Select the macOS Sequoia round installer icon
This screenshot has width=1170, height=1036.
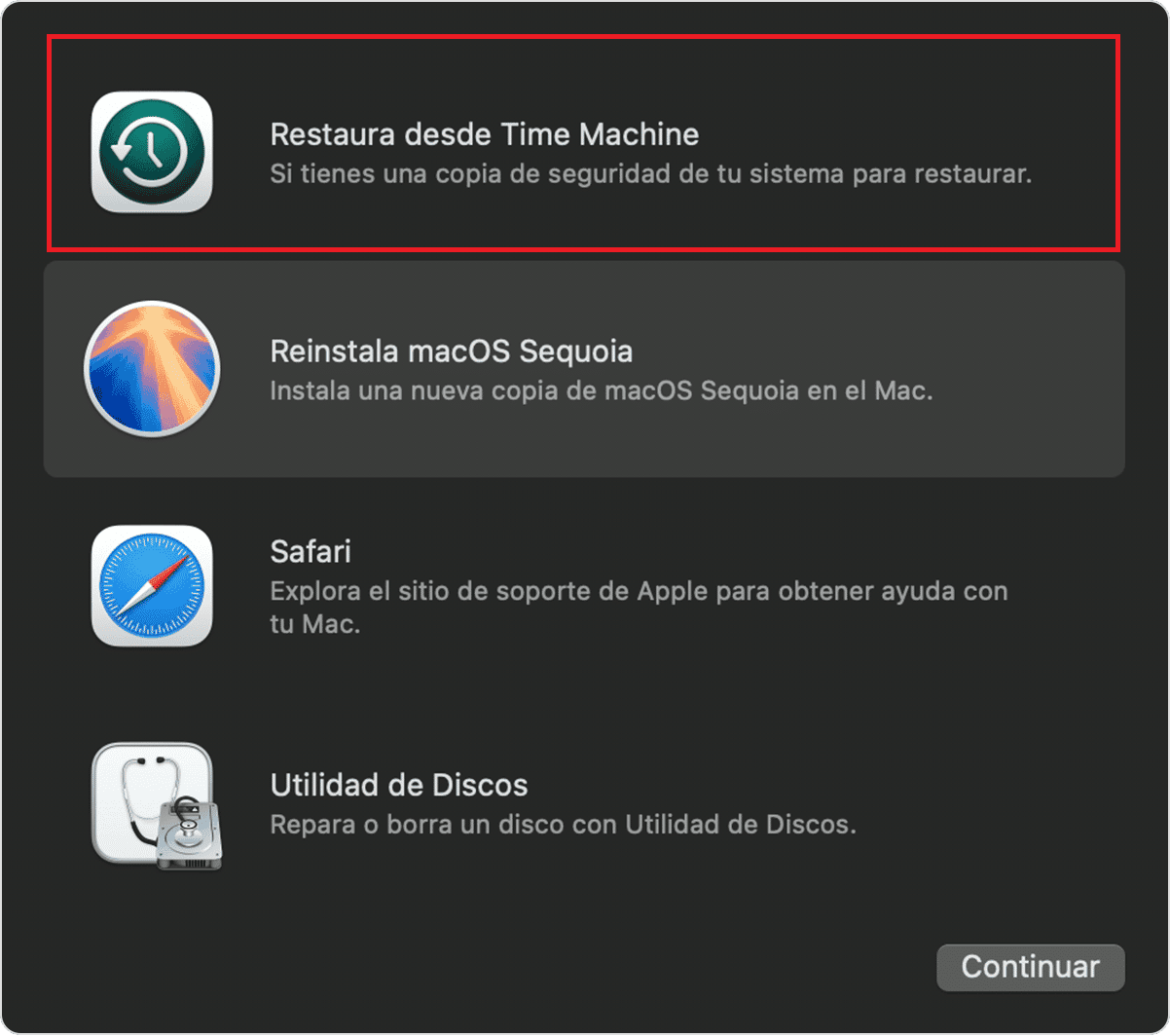(x=152, y=369)
